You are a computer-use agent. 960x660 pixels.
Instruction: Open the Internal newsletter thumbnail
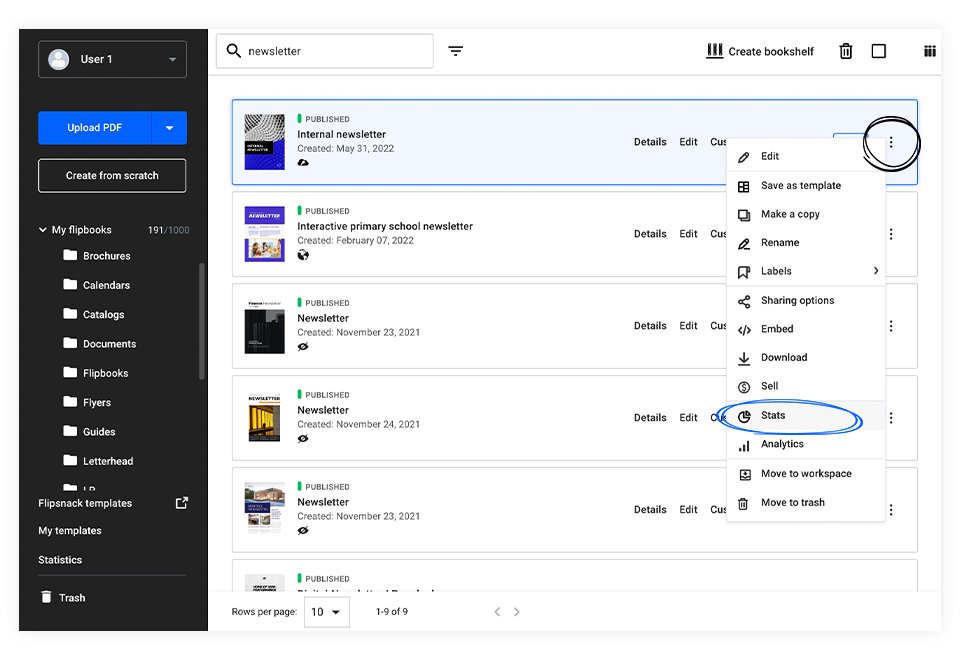pos(264,142)
